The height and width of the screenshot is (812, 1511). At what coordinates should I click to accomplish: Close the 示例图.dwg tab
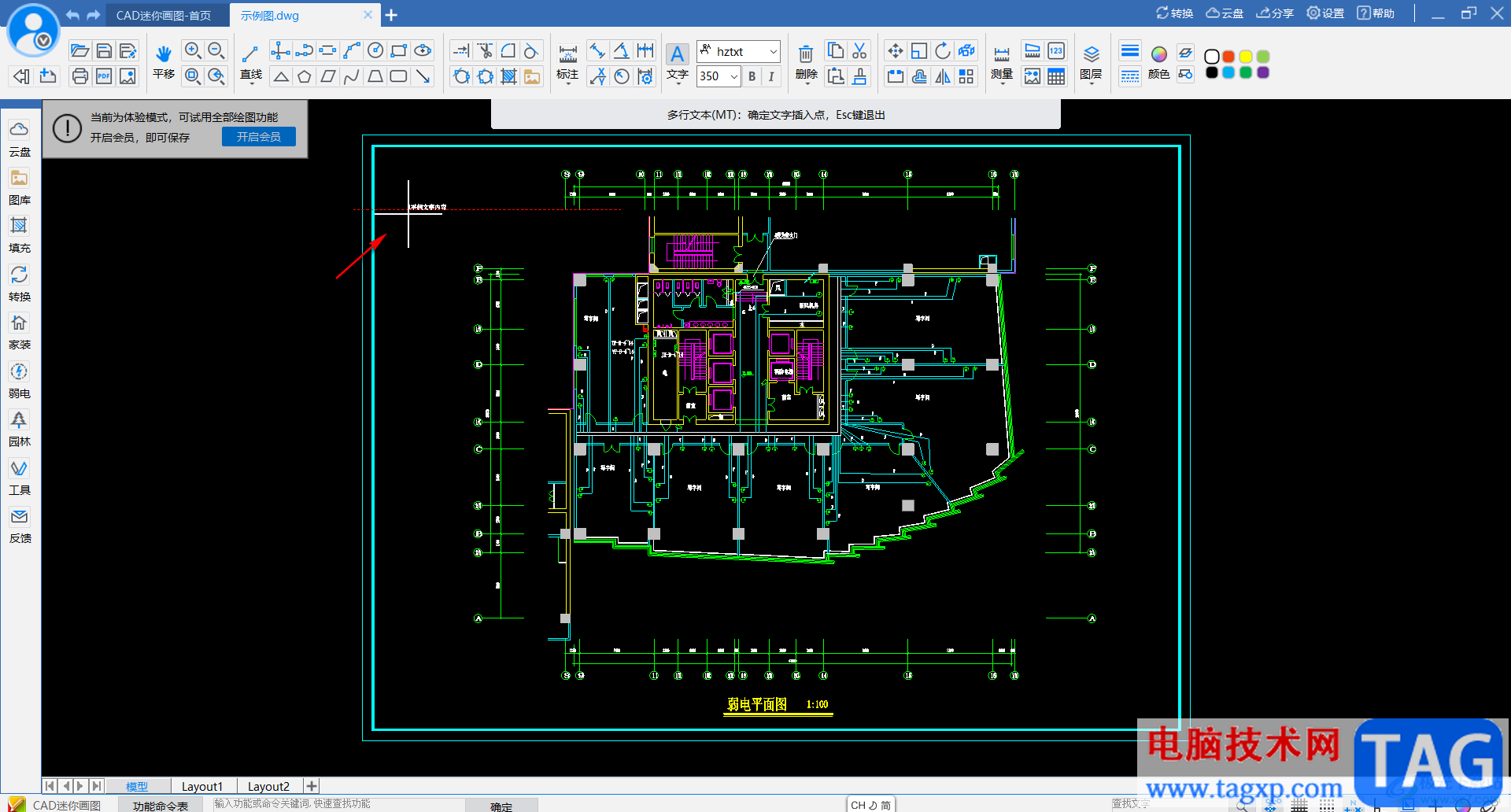click(x=368, y=15)
